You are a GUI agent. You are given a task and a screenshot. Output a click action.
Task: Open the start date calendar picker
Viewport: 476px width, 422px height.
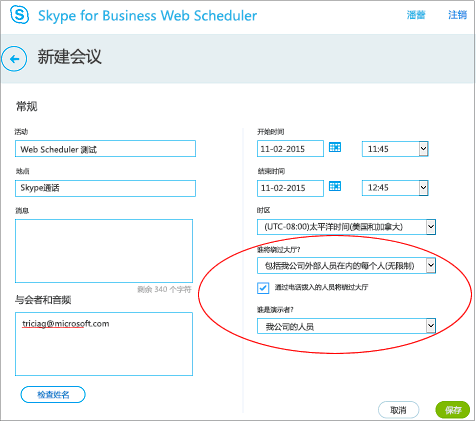tap(335, 147)
